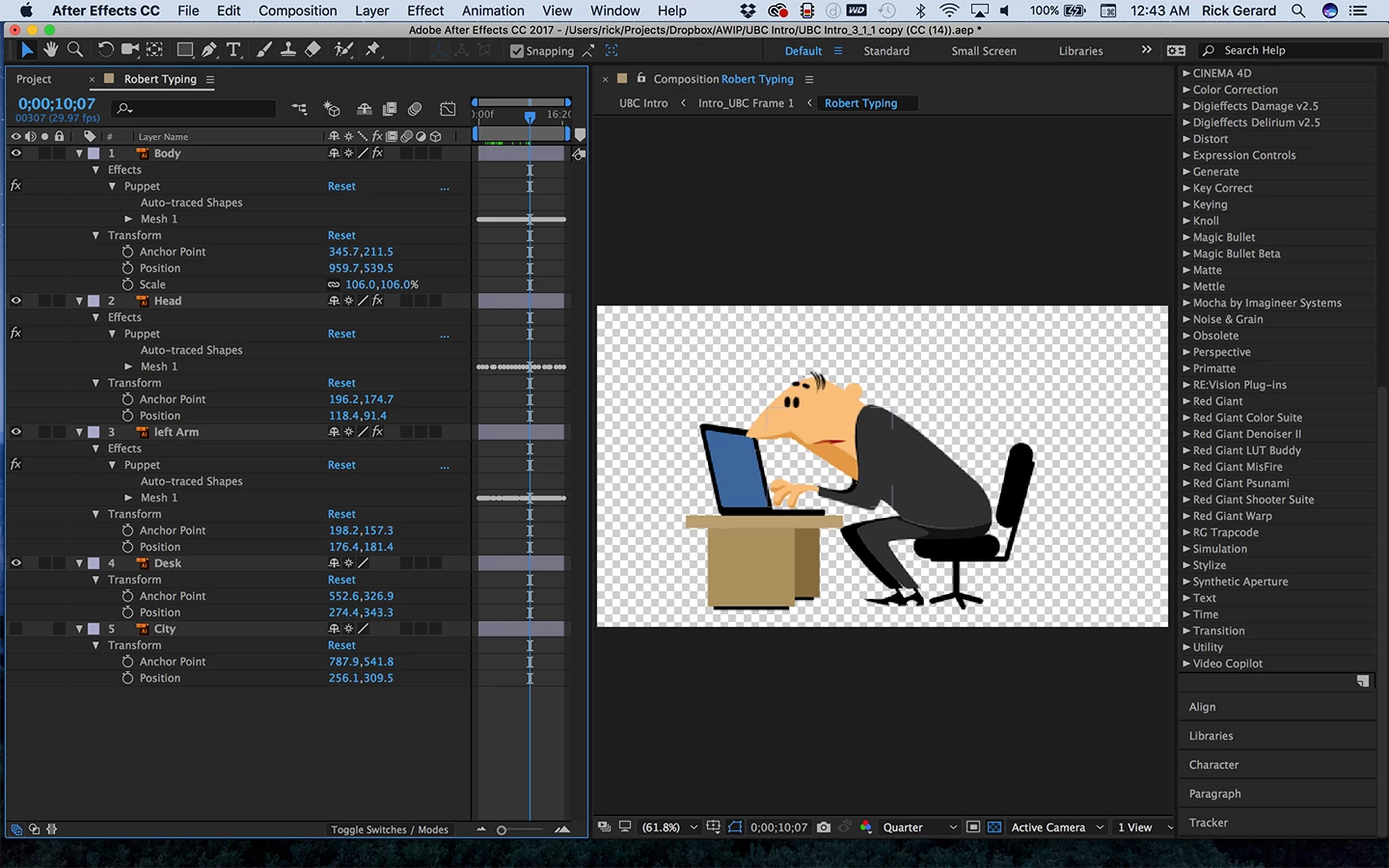Open the Quarter resolution dropdown
The height and width of the screenshot is (868, 1389).
(919, 827)
